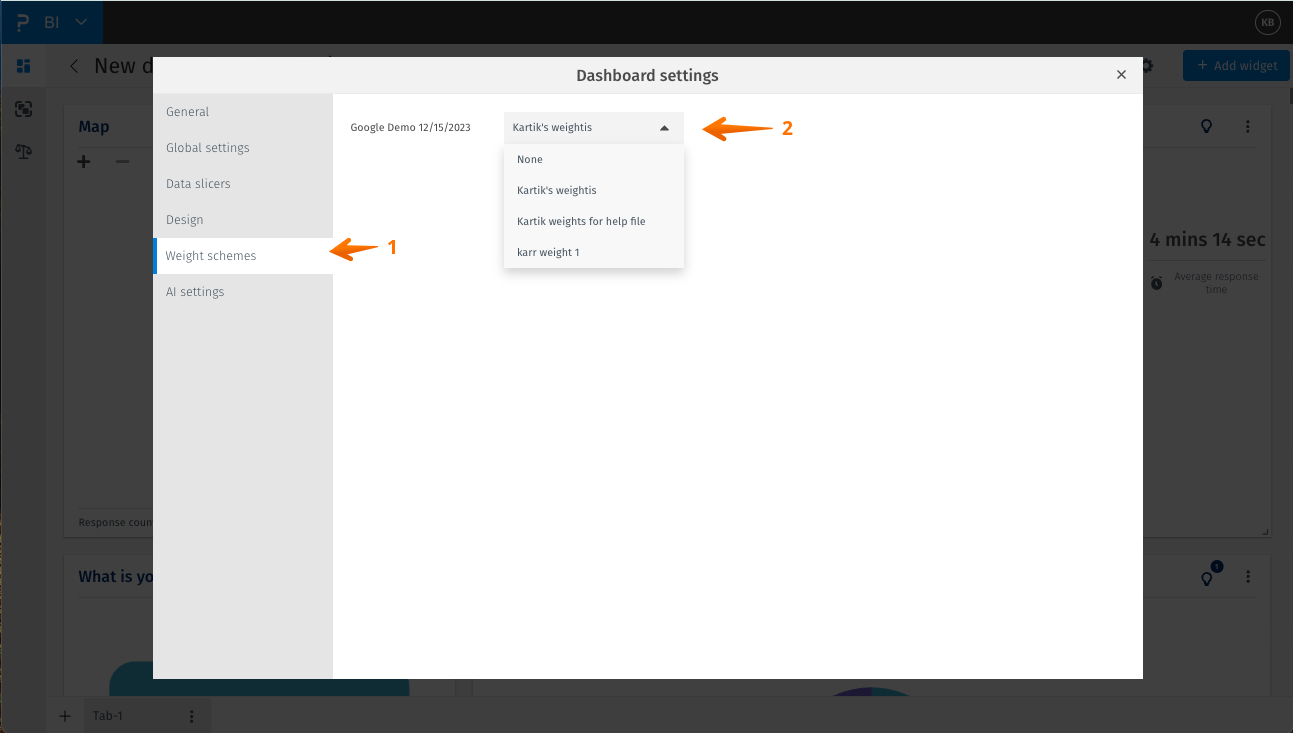Screen dimensions: 1293x733
Task: Open the General settings section
Action: 243,112
